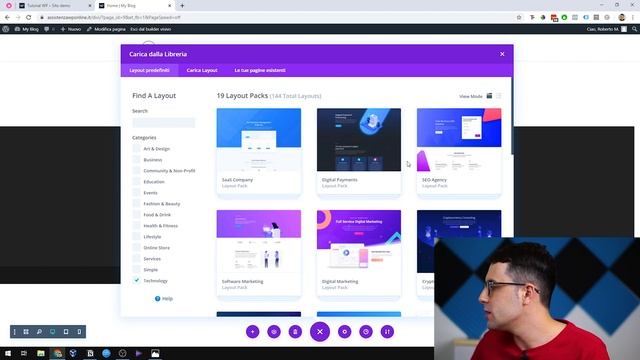
Task: Check the Services category
Action: [x=136, y=259]
